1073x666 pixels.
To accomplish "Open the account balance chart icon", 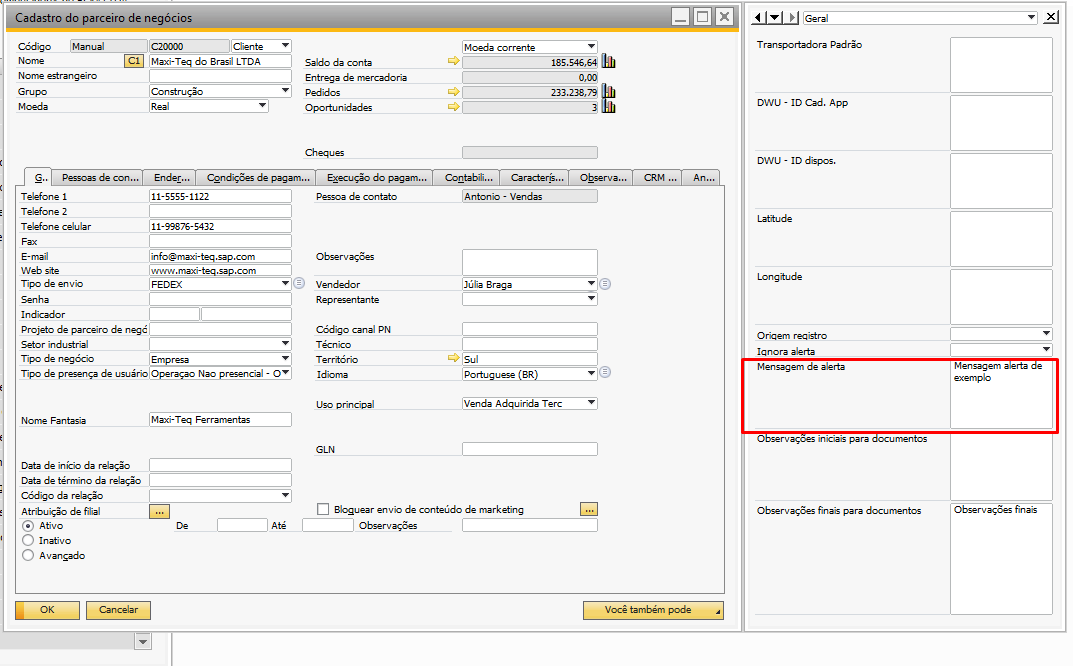I will pyautogui.click(x=608, y=62).
